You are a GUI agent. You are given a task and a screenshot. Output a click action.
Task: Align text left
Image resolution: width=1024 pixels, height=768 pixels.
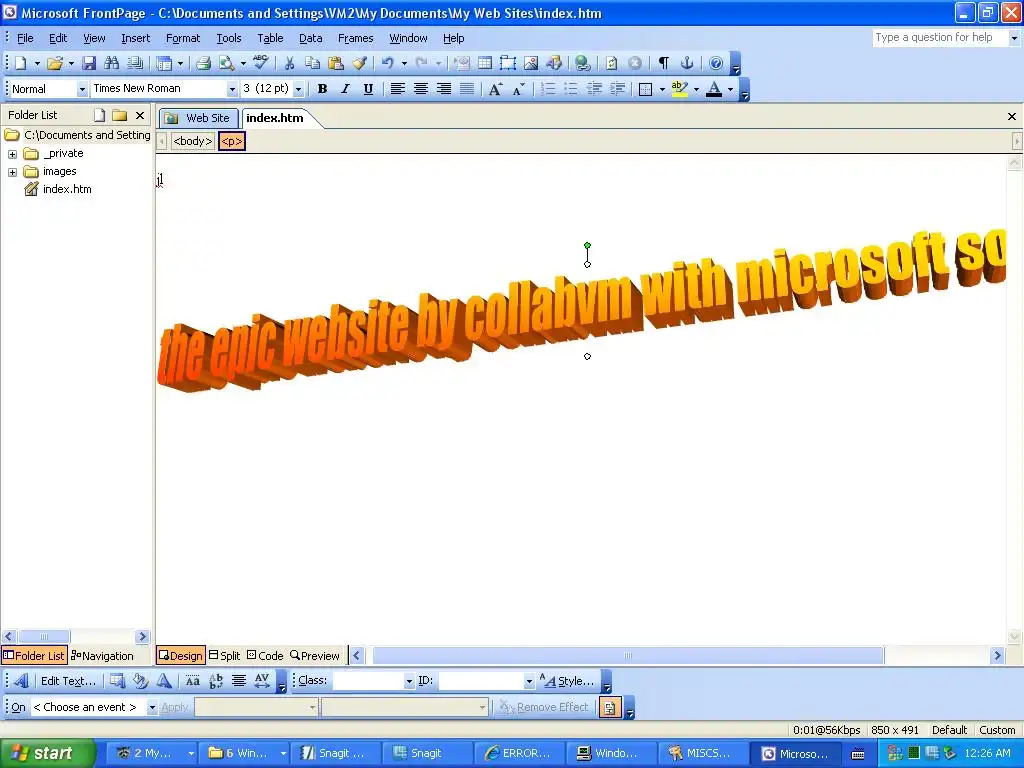point(397,89)
